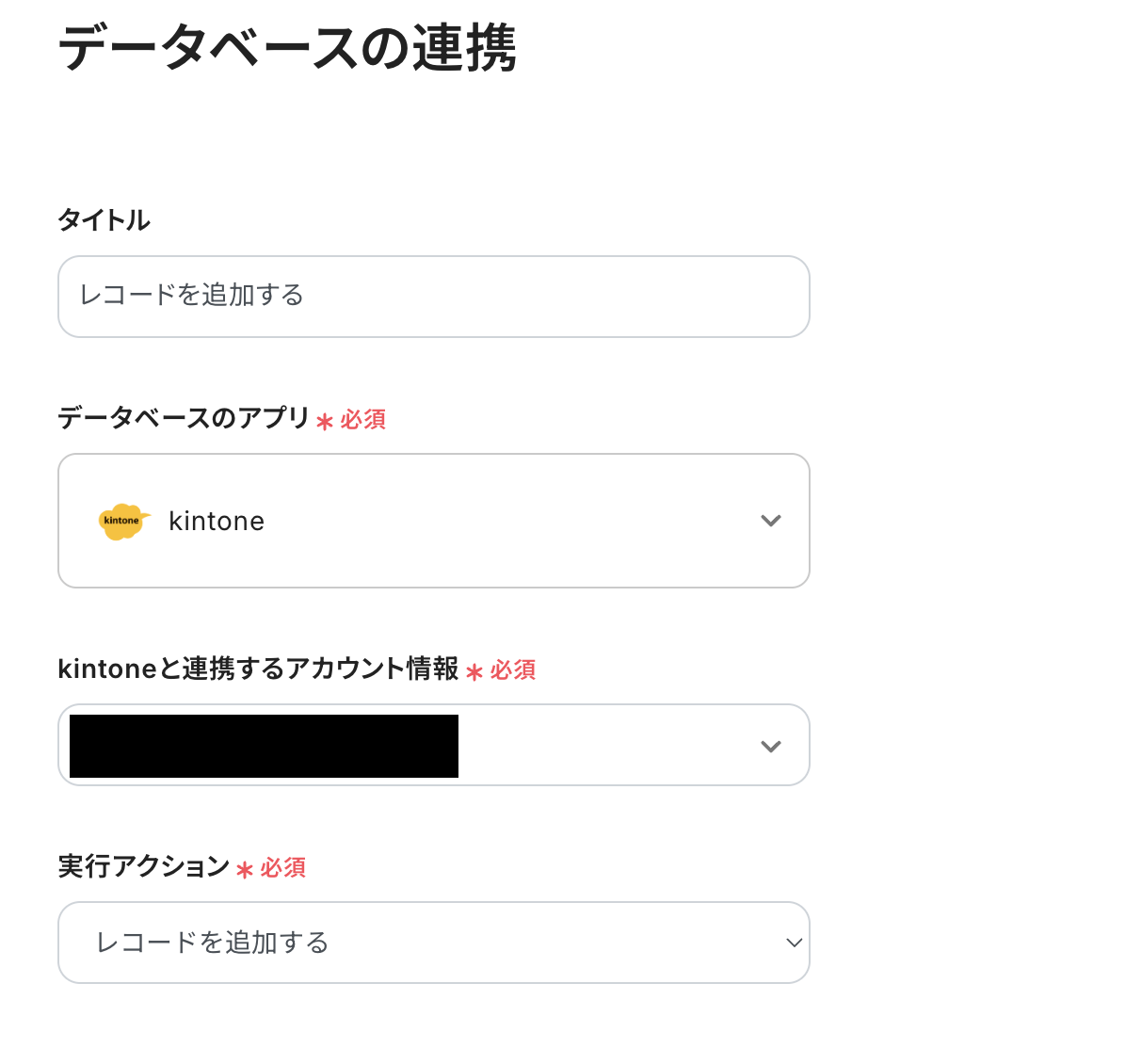Expand the database app dropdown chevron

tap(771, 521)
